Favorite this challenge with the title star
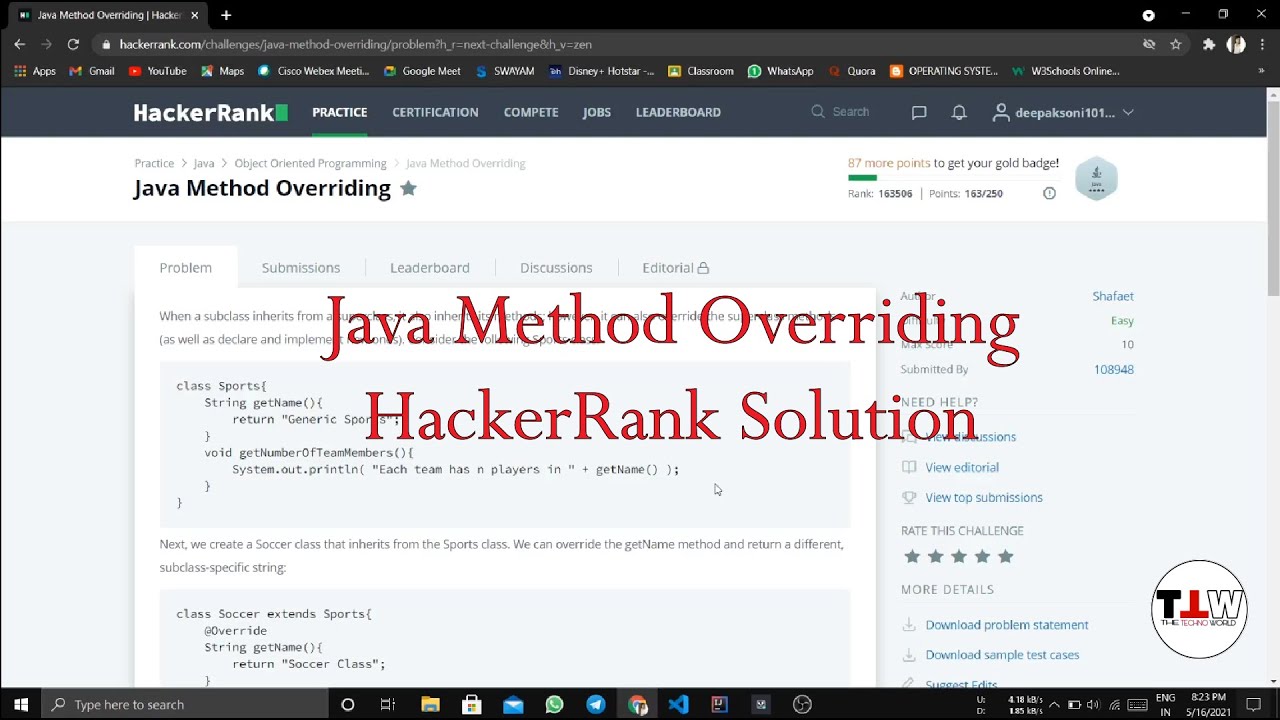The image size is (1280, 720). pyautogui.click(x=408, y=188)
